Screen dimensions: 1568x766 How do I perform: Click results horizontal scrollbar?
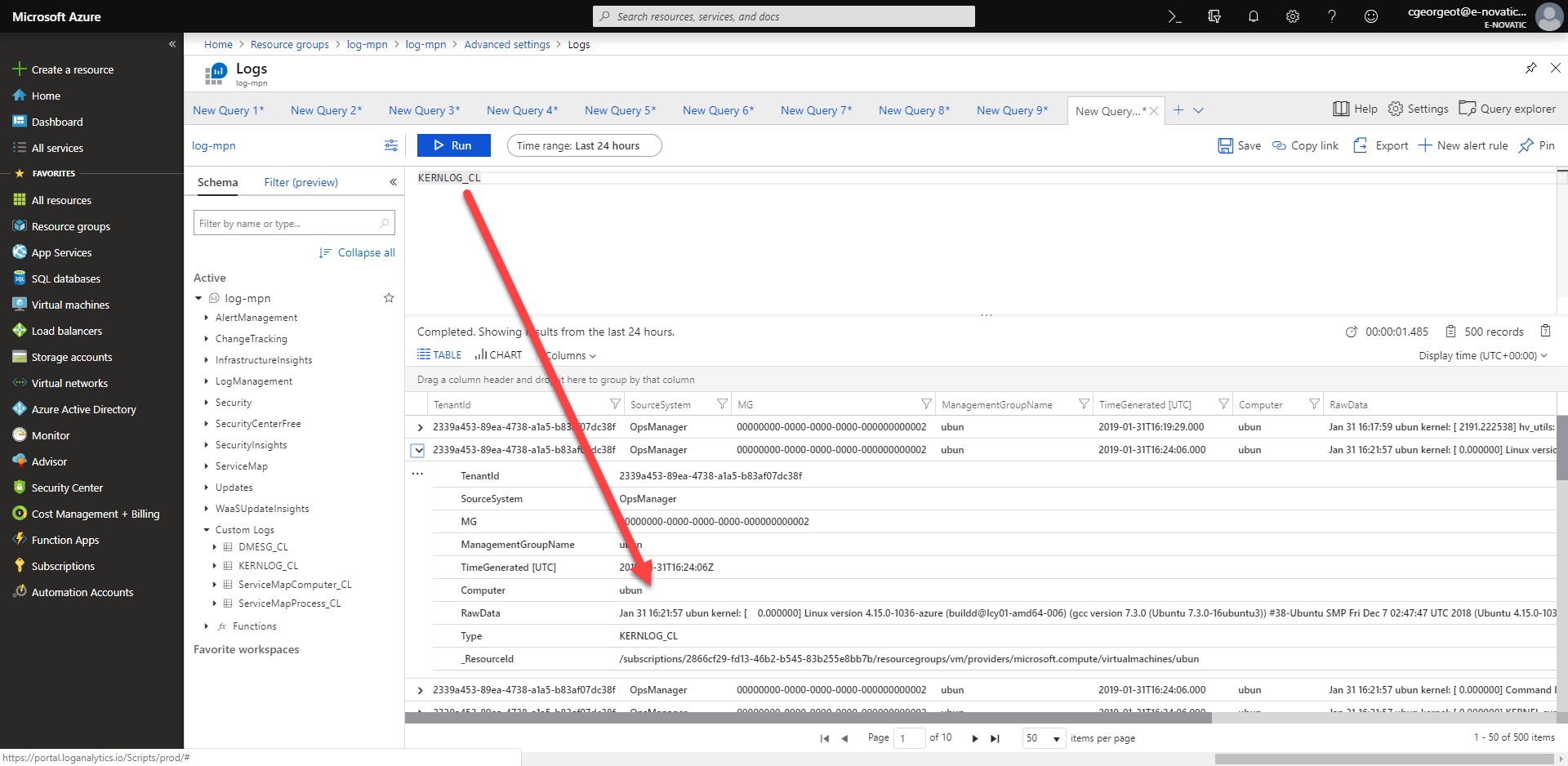coord(808,717)
